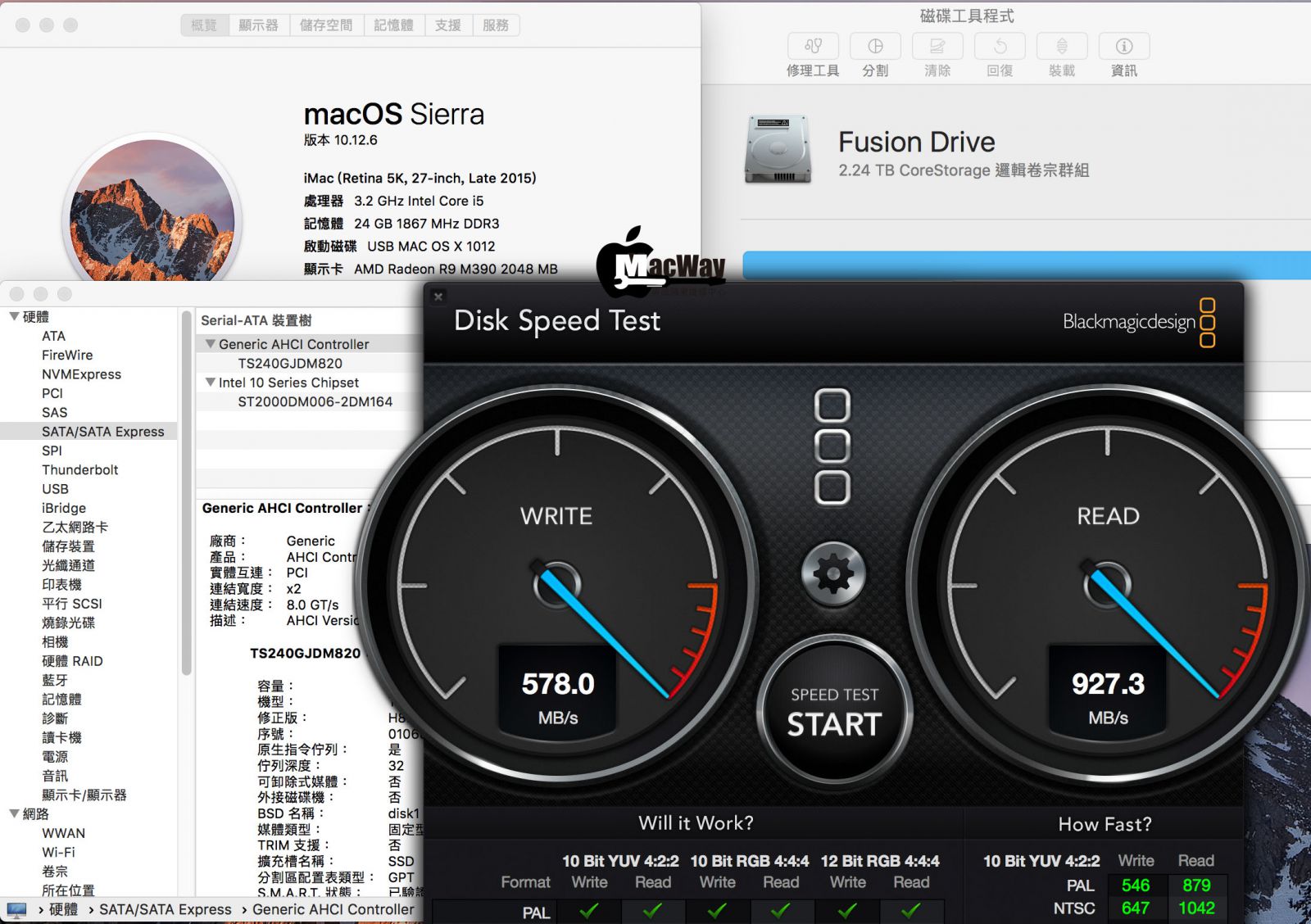Click the First Aid repair tool icon in Disk Utility
Screen dimensions: 1311x924
[813, 46]
